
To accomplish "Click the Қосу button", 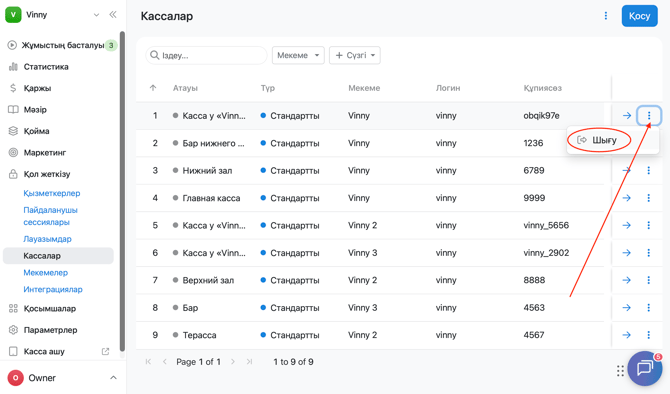I will point(639,16).
